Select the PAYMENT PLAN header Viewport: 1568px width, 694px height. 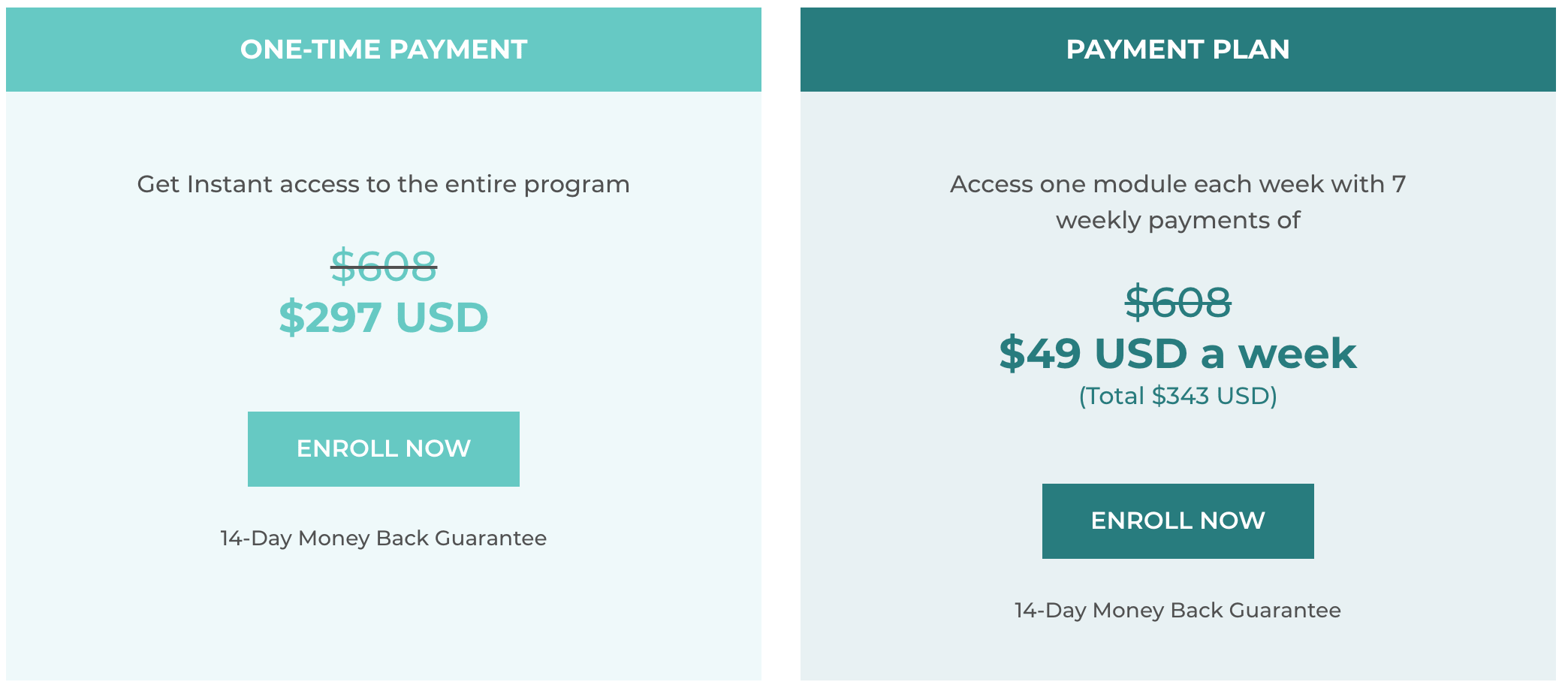pos(1178,50)
